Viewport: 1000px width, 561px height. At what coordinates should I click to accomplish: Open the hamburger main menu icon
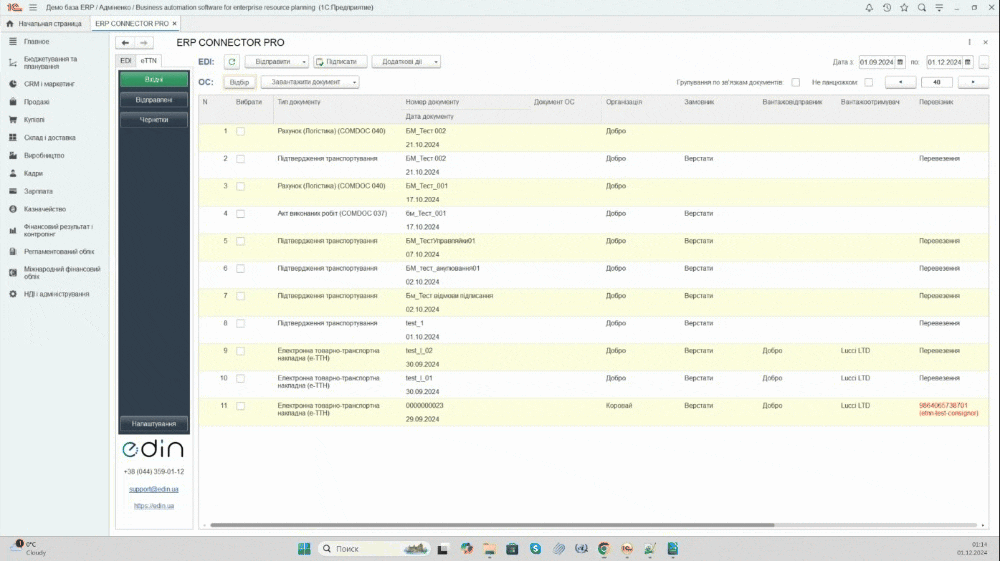point(33,7)
